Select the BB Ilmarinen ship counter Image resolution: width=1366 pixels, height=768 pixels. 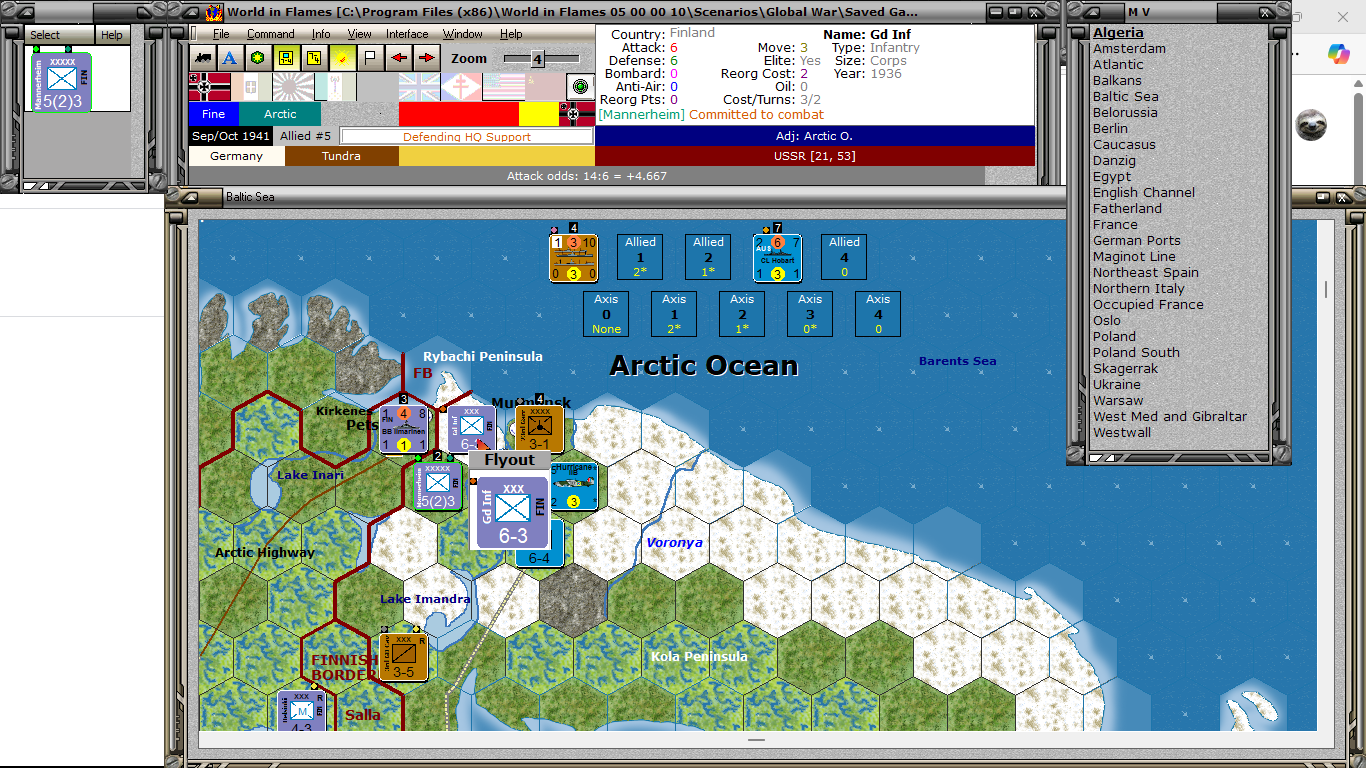pyautogui.click(x=404, y=429)
